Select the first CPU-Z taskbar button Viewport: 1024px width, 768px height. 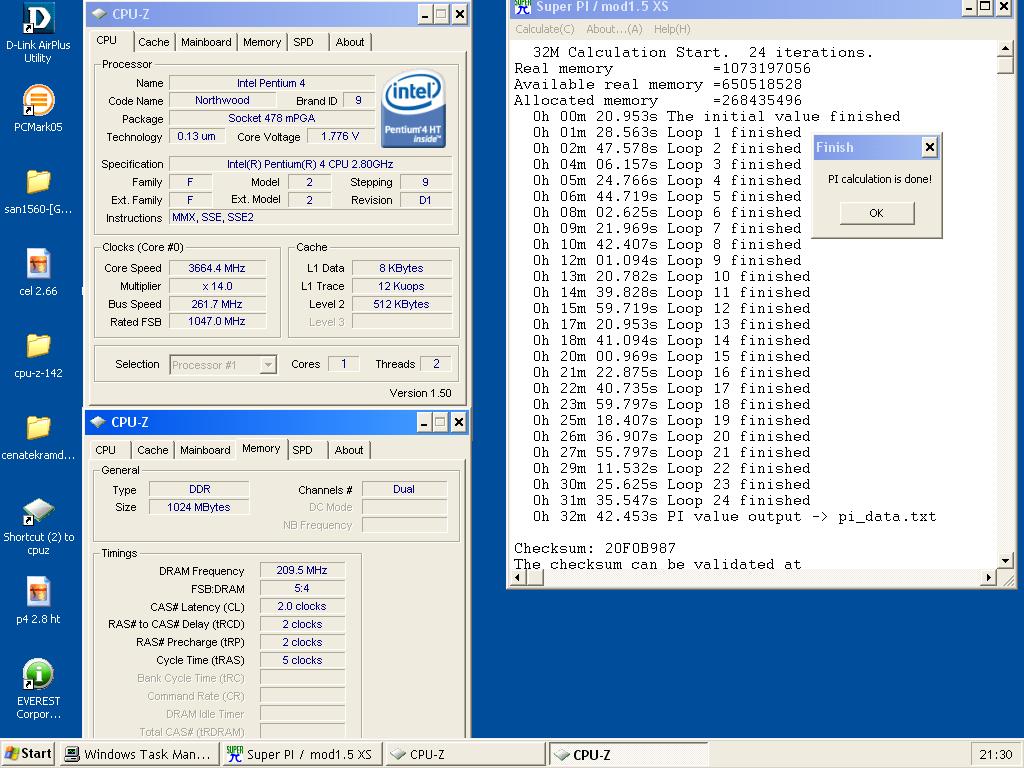coord(464,754)
